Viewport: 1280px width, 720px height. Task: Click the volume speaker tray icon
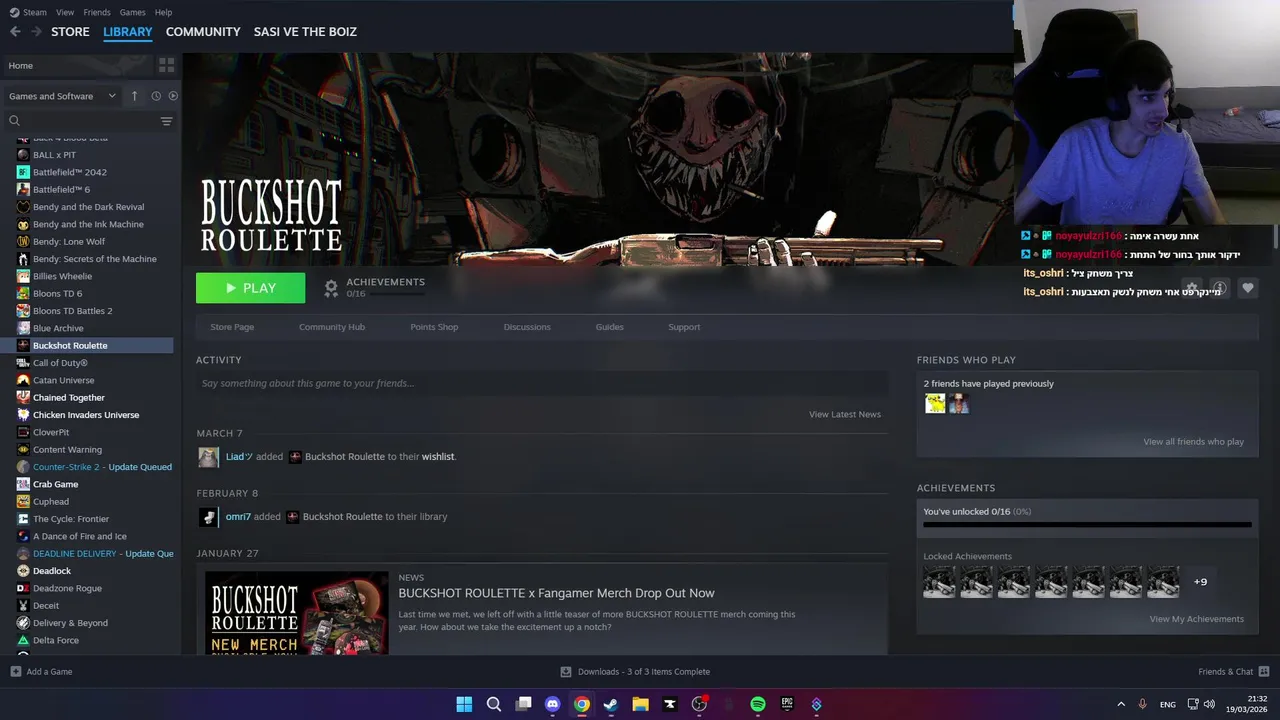(x=1210, y=704)
